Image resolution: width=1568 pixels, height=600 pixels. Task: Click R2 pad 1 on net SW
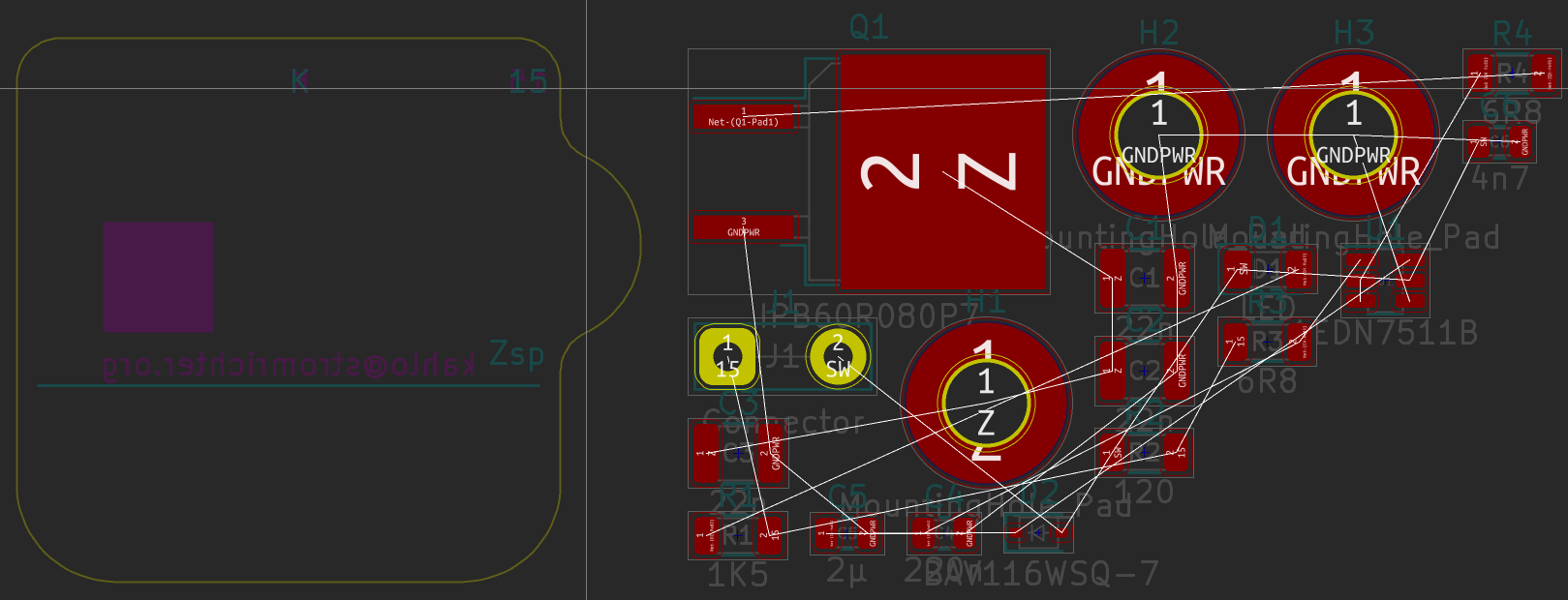point(1113,452)
